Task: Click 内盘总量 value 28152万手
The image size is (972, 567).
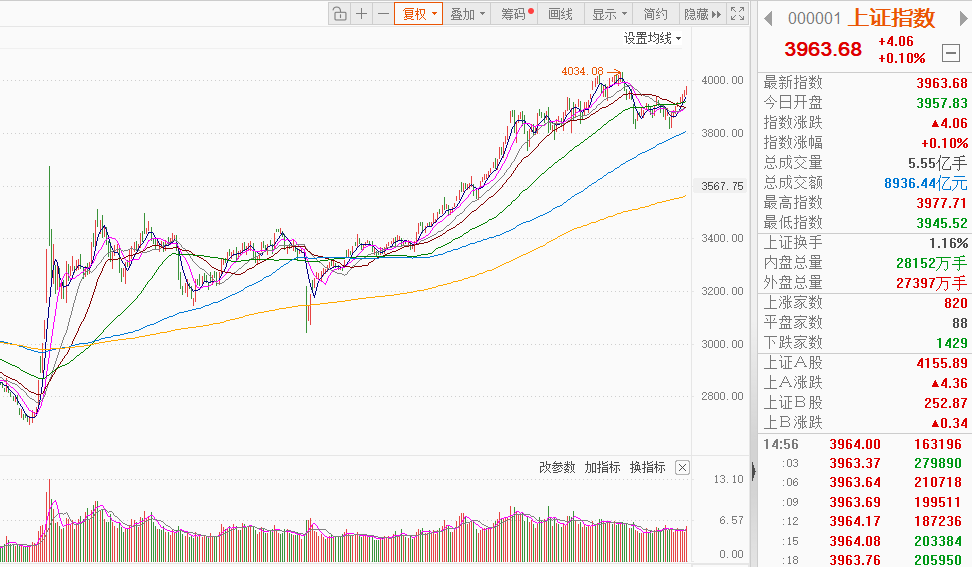Action: click(x=932, y=263)
